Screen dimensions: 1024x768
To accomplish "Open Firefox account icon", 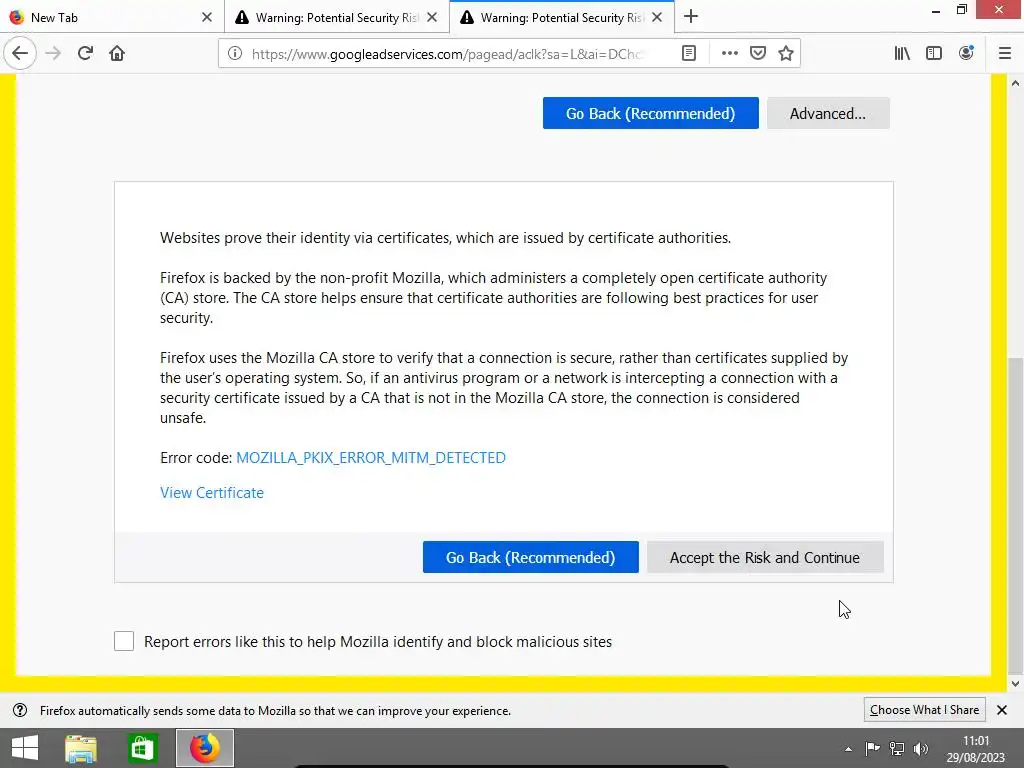I will [966, 54].
